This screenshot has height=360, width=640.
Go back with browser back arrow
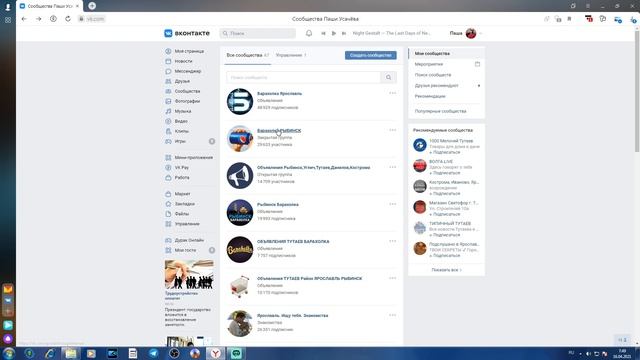(x=24, y=19)
